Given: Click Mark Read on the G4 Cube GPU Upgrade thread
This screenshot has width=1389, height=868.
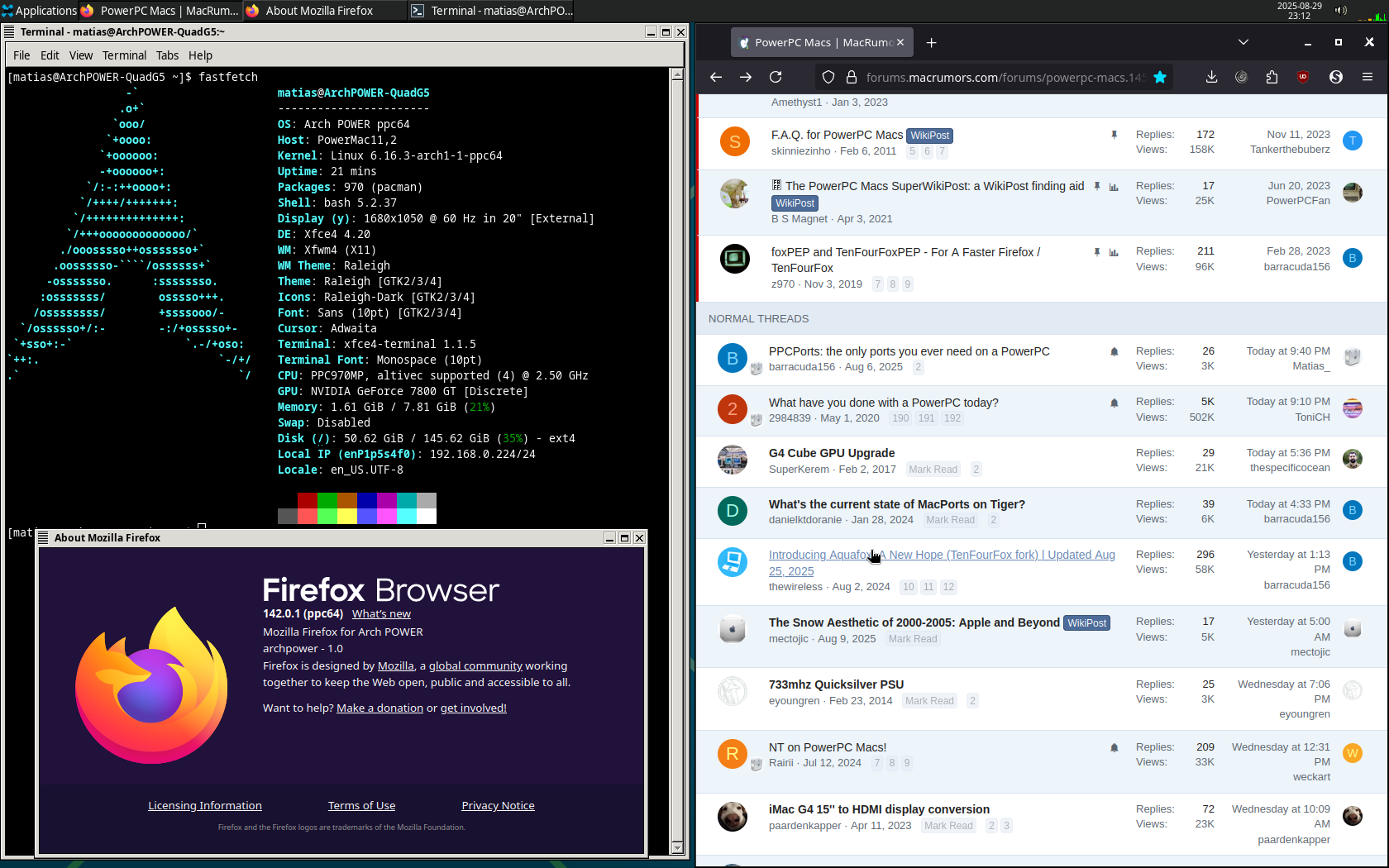Looking at the screenshot, I should (x=933, y=470).
